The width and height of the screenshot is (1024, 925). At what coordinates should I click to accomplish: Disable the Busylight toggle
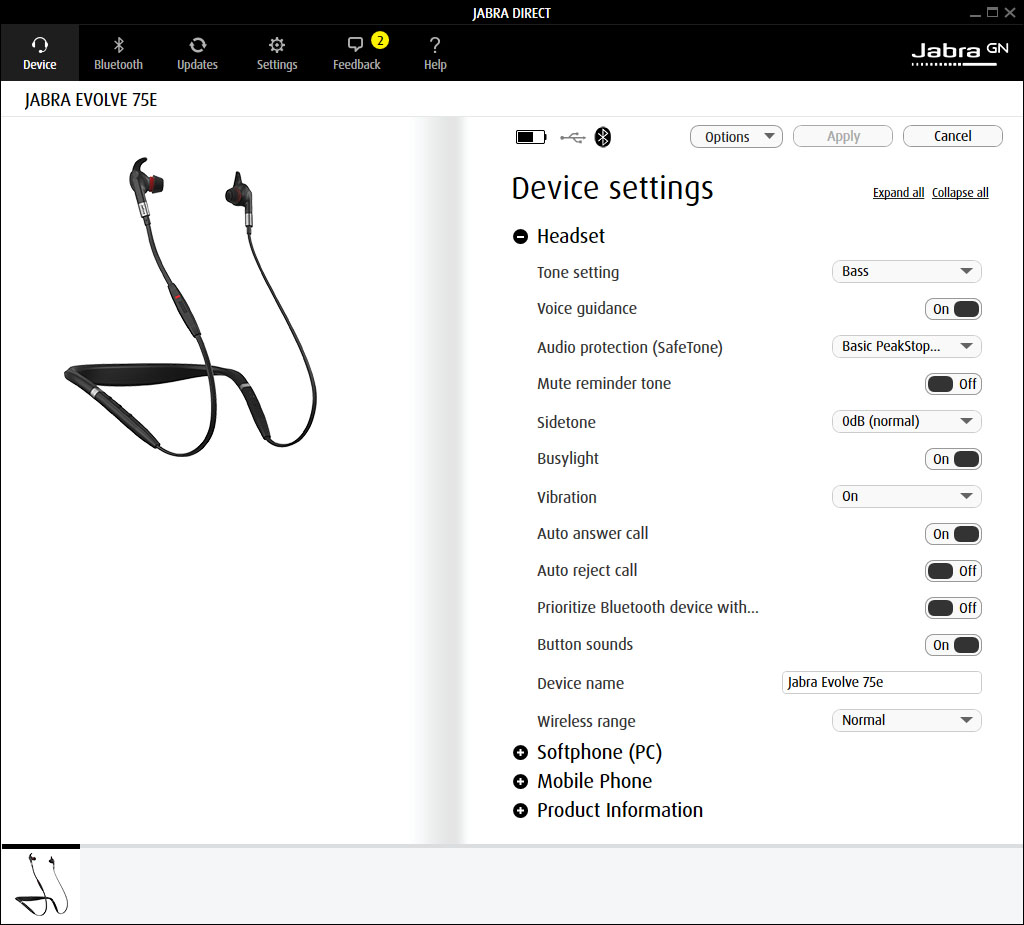[953, 459]
